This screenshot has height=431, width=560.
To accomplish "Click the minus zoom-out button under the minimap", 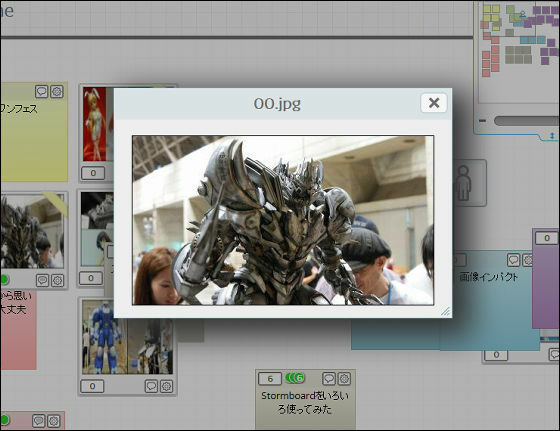I will tap(482, 121).
